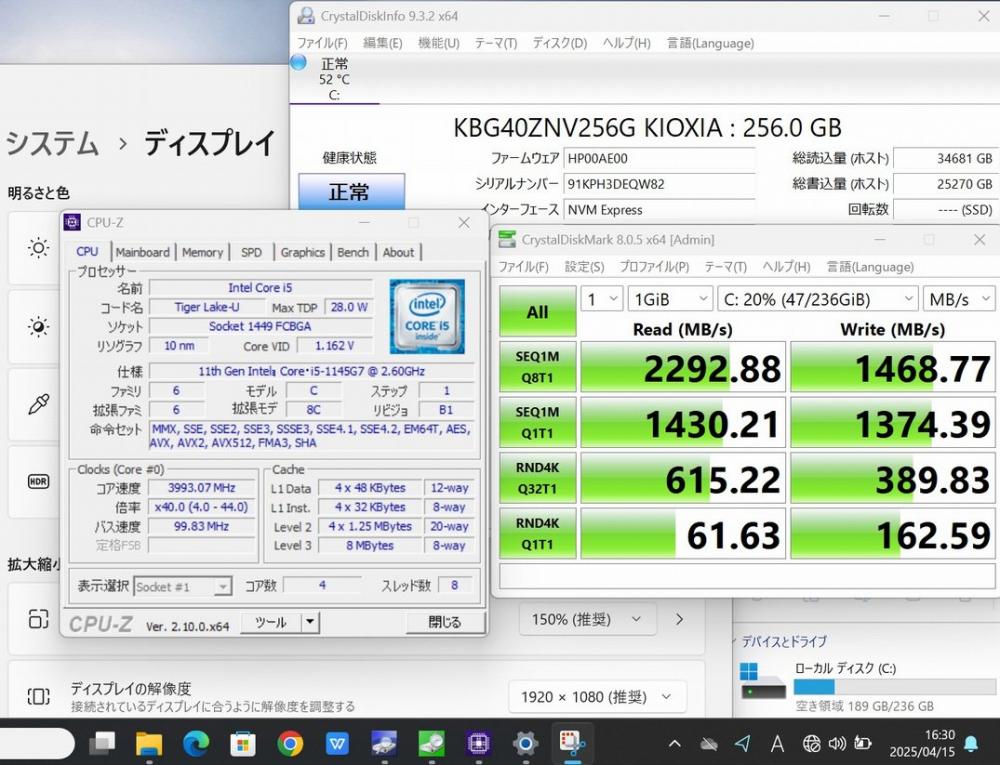Screen dimensions: 1000x765
Task: Open File Explorer from the taskbar
Action: click(149, 743)
